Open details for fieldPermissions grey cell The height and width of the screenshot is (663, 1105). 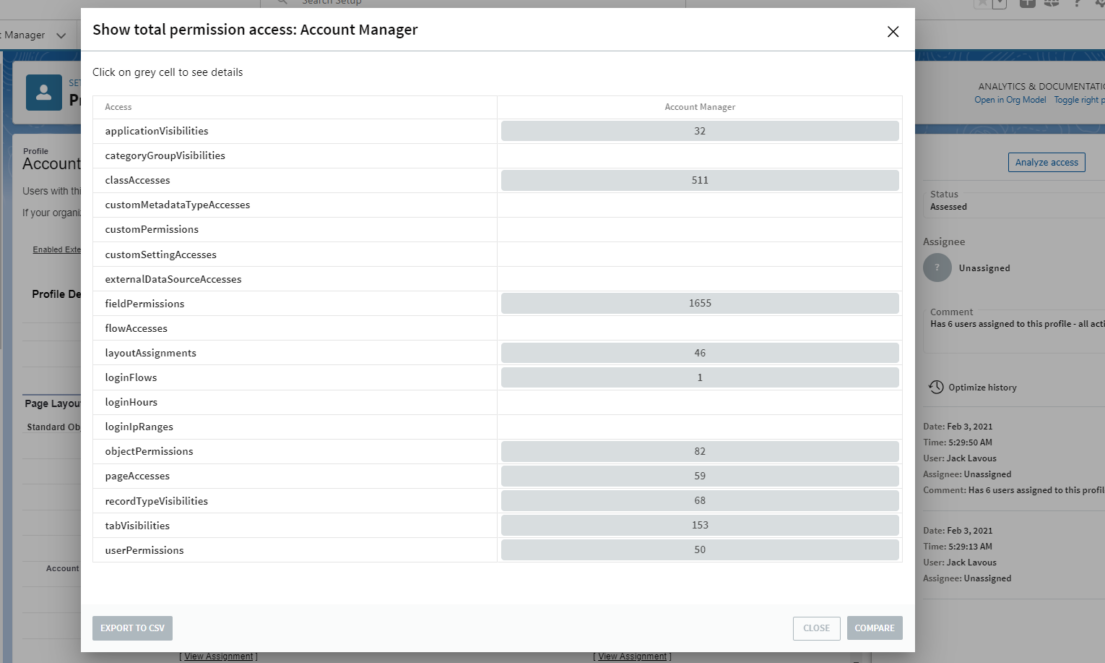(x=699, y=303)
